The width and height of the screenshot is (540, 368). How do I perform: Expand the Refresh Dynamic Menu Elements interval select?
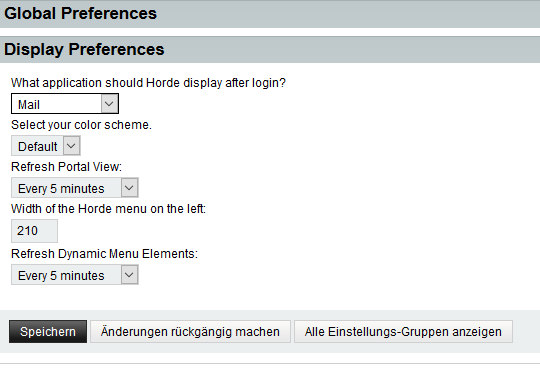[75, 275]
